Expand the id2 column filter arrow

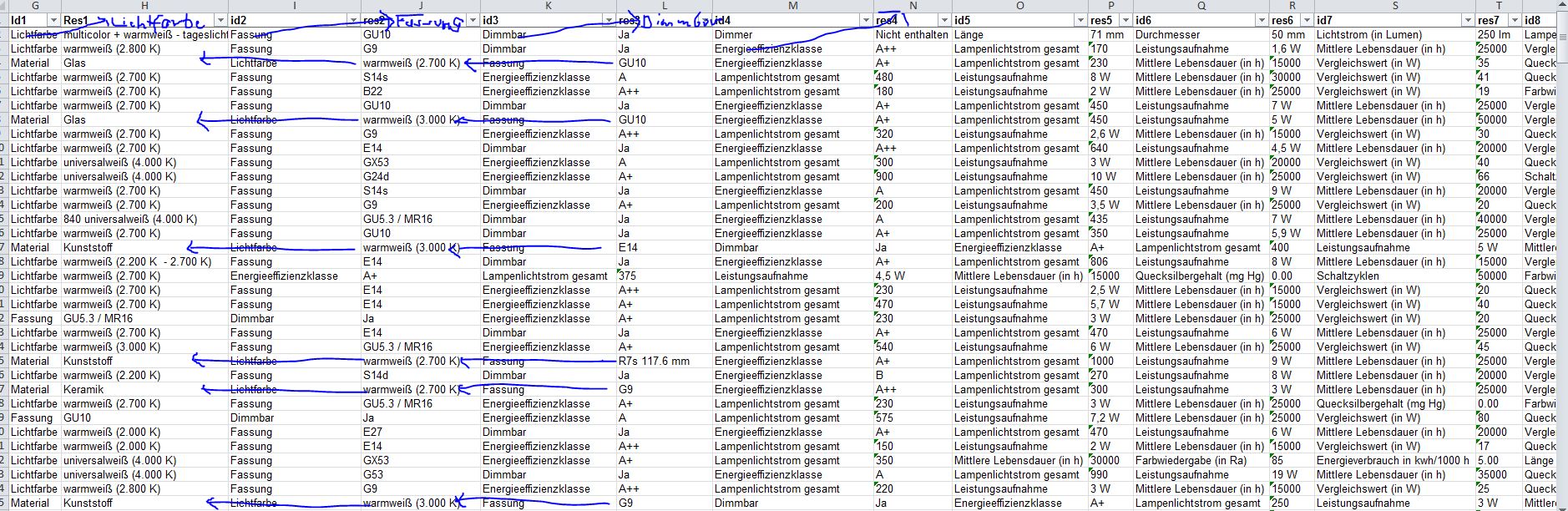coord(353,20)
